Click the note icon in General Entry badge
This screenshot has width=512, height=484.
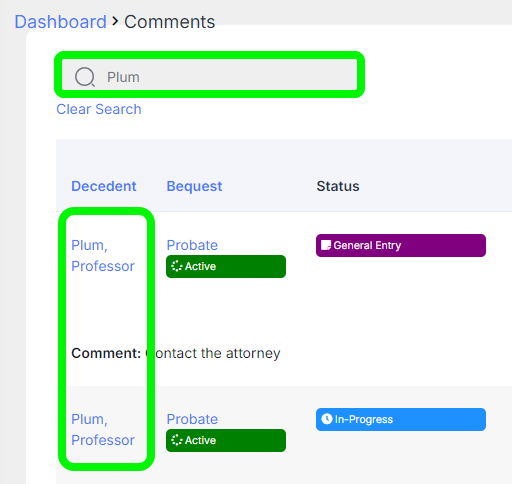pos(326,245)
